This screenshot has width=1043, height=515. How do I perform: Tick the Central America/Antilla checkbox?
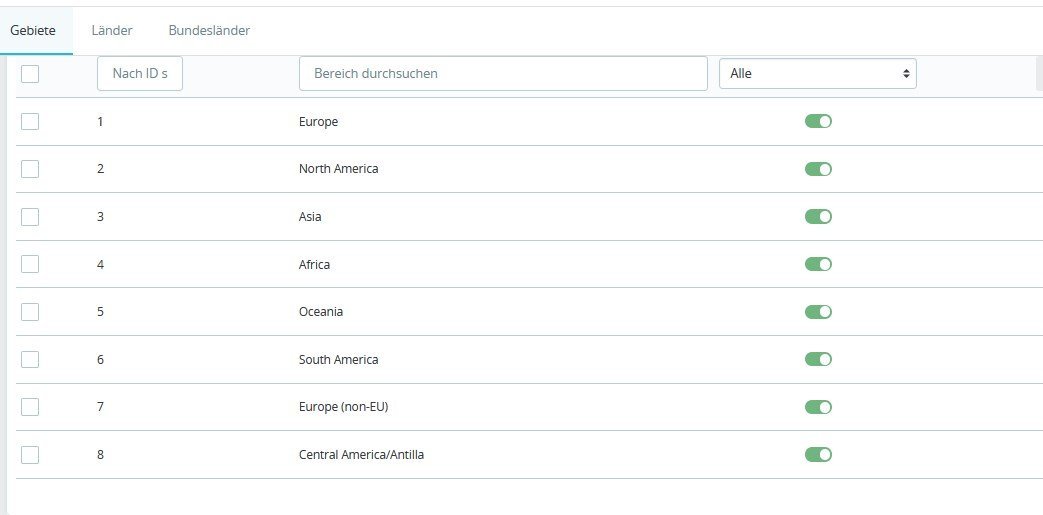coord(30,454)
